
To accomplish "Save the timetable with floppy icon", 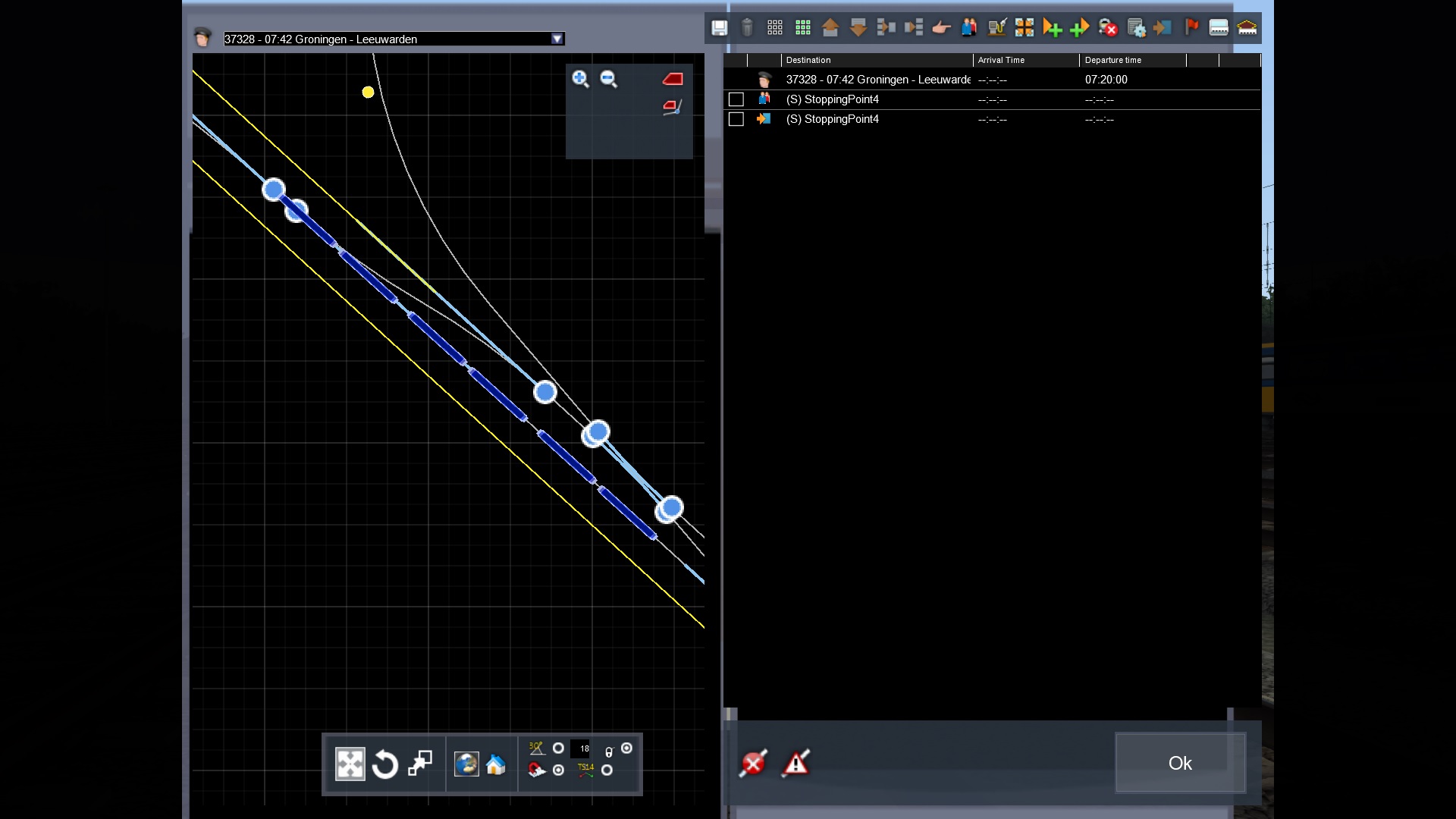I will point(719,28).
